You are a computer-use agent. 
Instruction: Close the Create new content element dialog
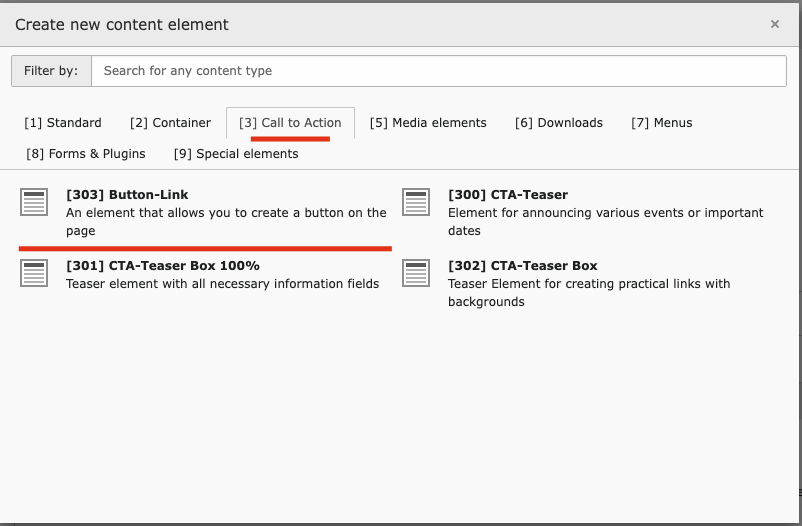pyautogui.click(x=775, y=24)
